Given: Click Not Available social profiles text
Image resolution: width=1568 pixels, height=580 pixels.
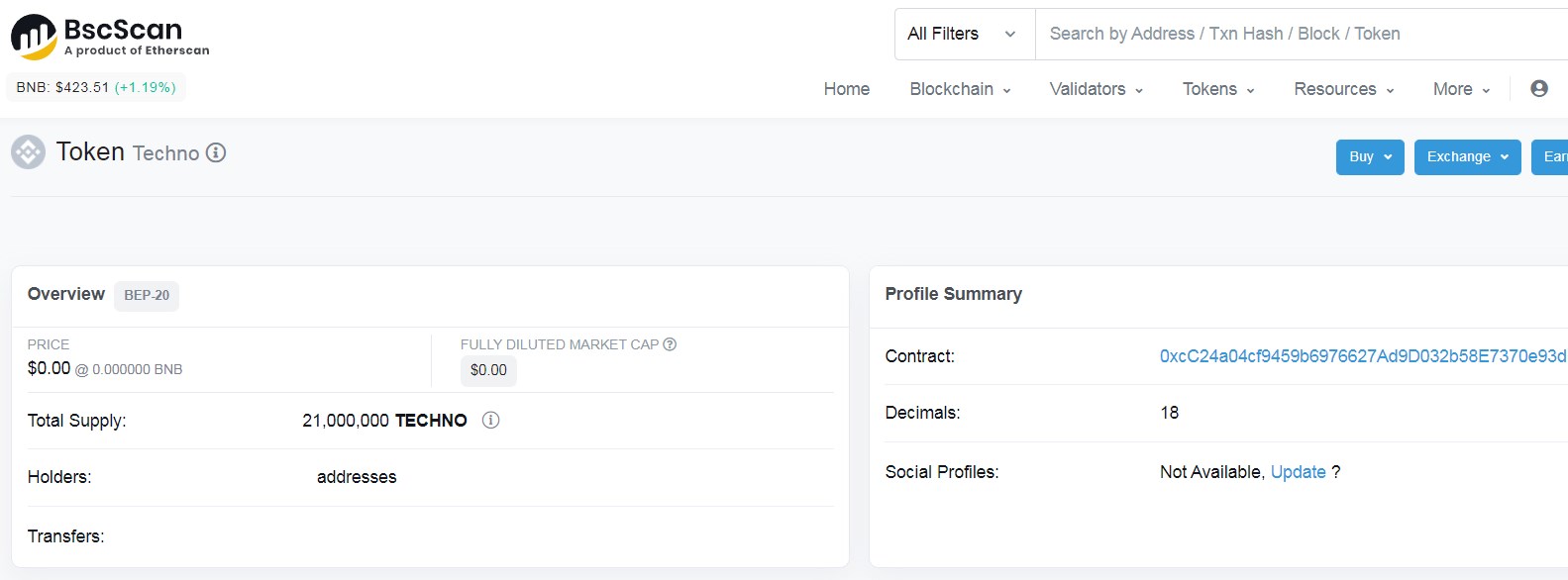Looking at the screenshot, I should (x=1210, y=472).
